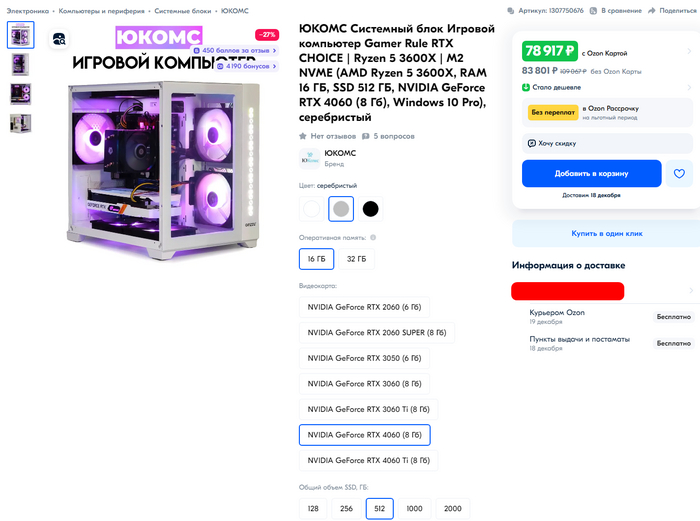The image size is (700, 521).
Task: Click the Share arrow icon
Action: (x=652, y=11)
